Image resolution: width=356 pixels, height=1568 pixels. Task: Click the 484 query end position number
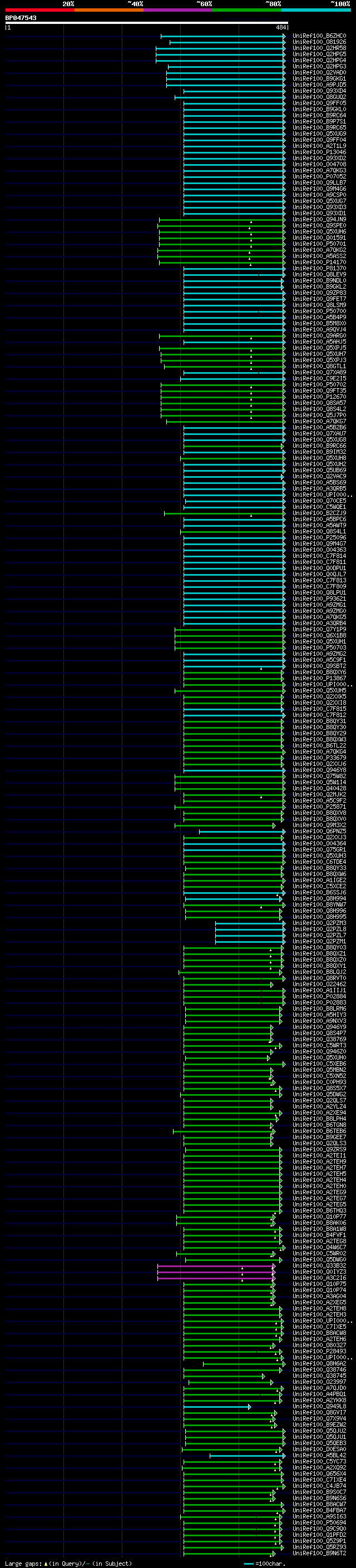280,27
